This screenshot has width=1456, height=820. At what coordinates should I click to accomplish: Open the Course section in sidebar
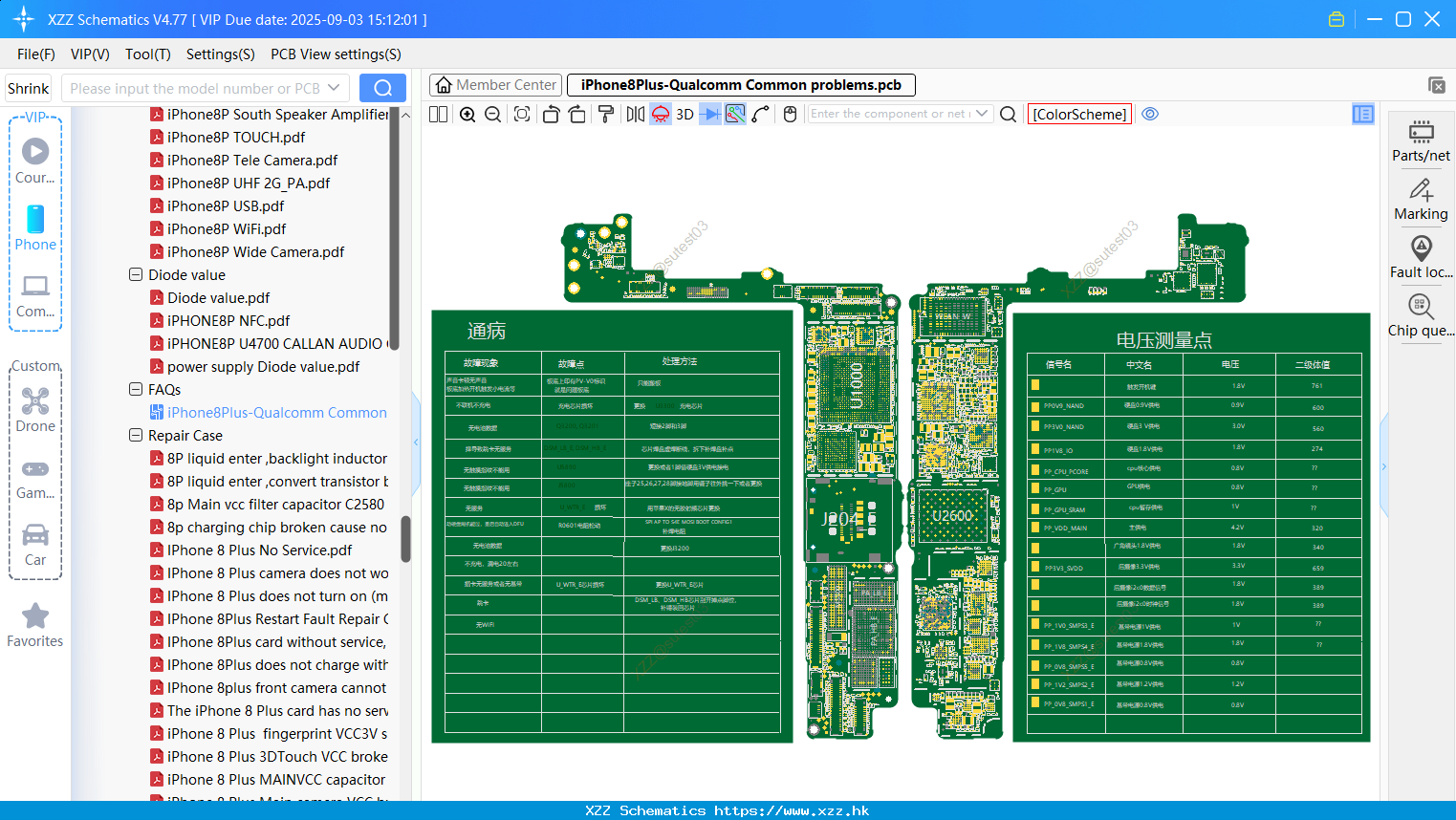pos(35,162)
